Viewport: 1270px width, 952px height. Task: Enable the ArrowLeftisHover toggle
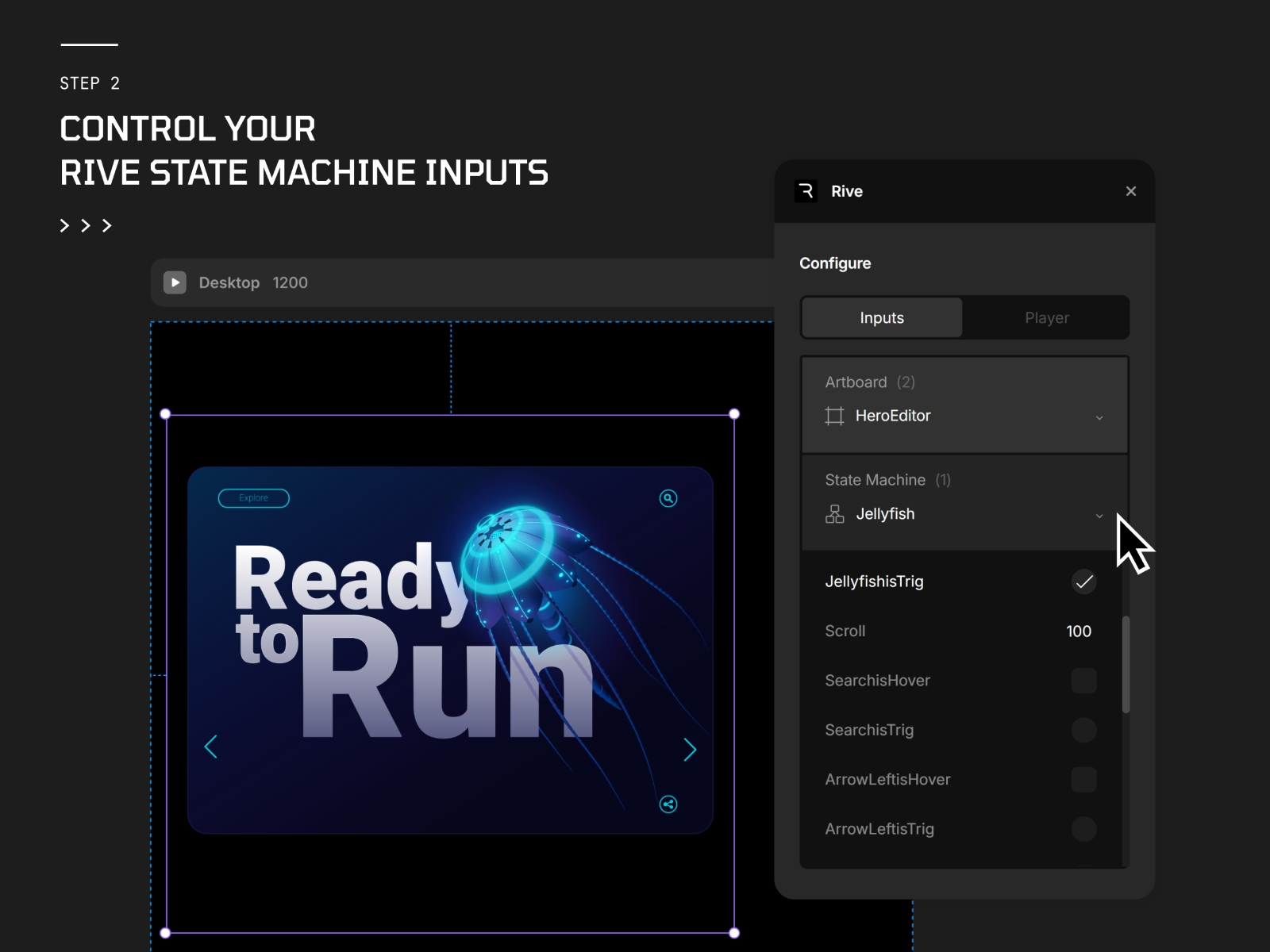1083,779
